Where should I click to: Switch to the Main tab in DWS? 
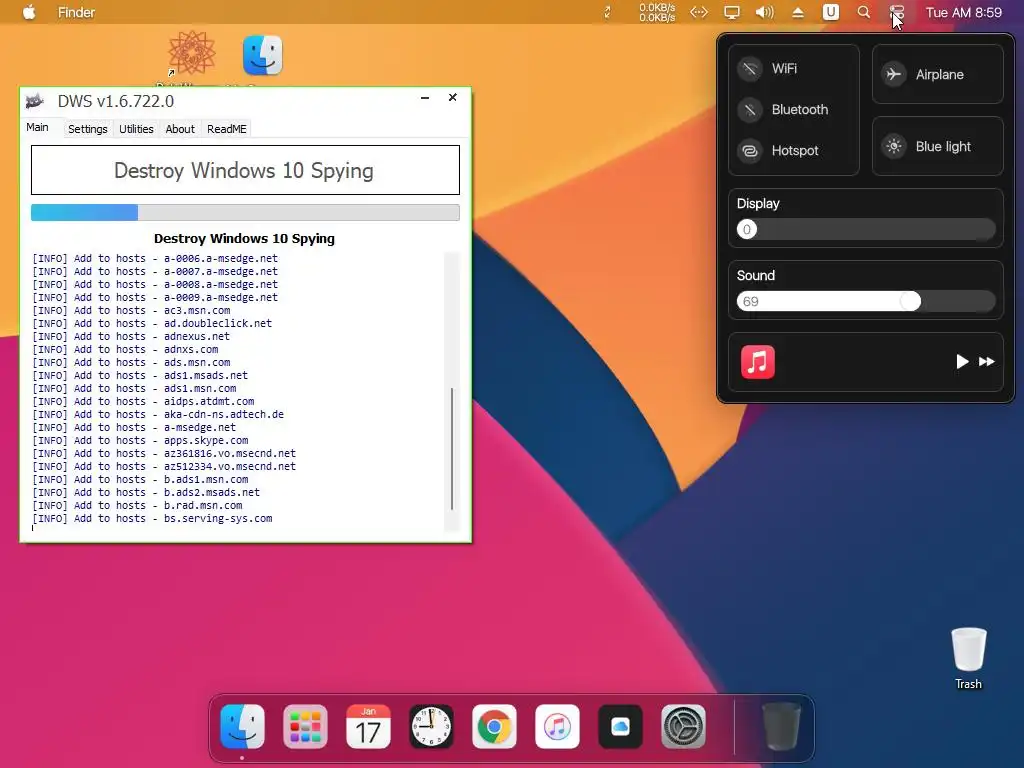coord(37,127)
